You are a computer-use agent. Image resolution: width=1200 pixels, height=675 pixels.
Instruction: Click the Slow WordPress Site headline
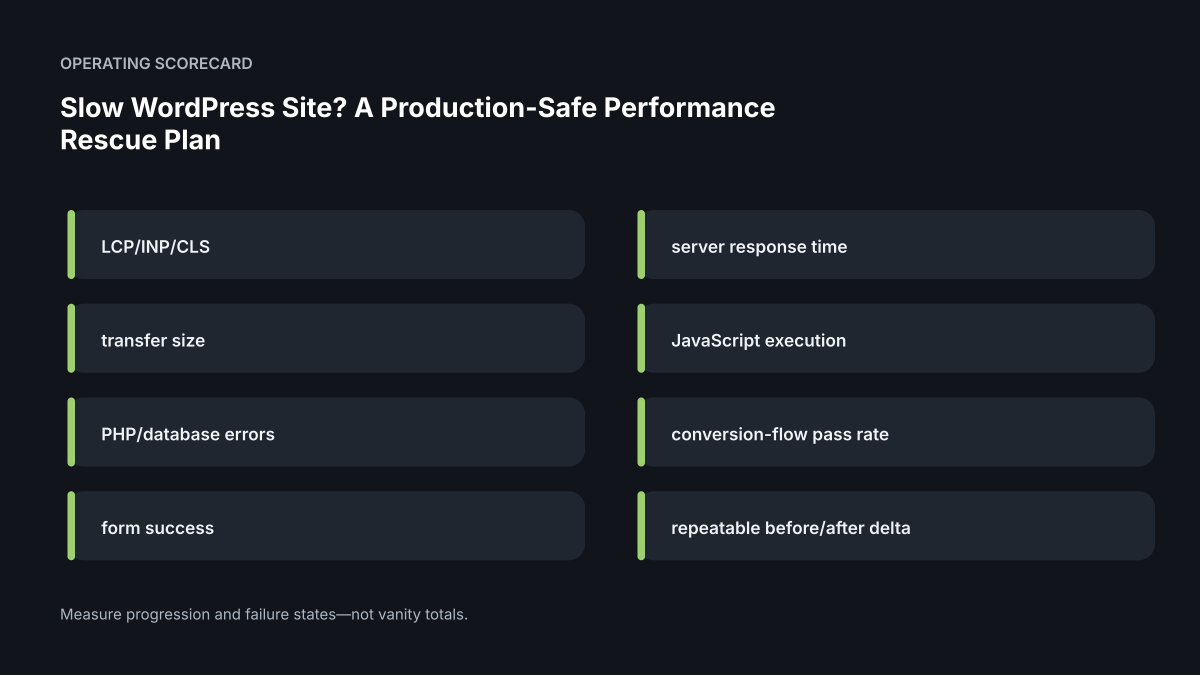(x=418, y=123)
